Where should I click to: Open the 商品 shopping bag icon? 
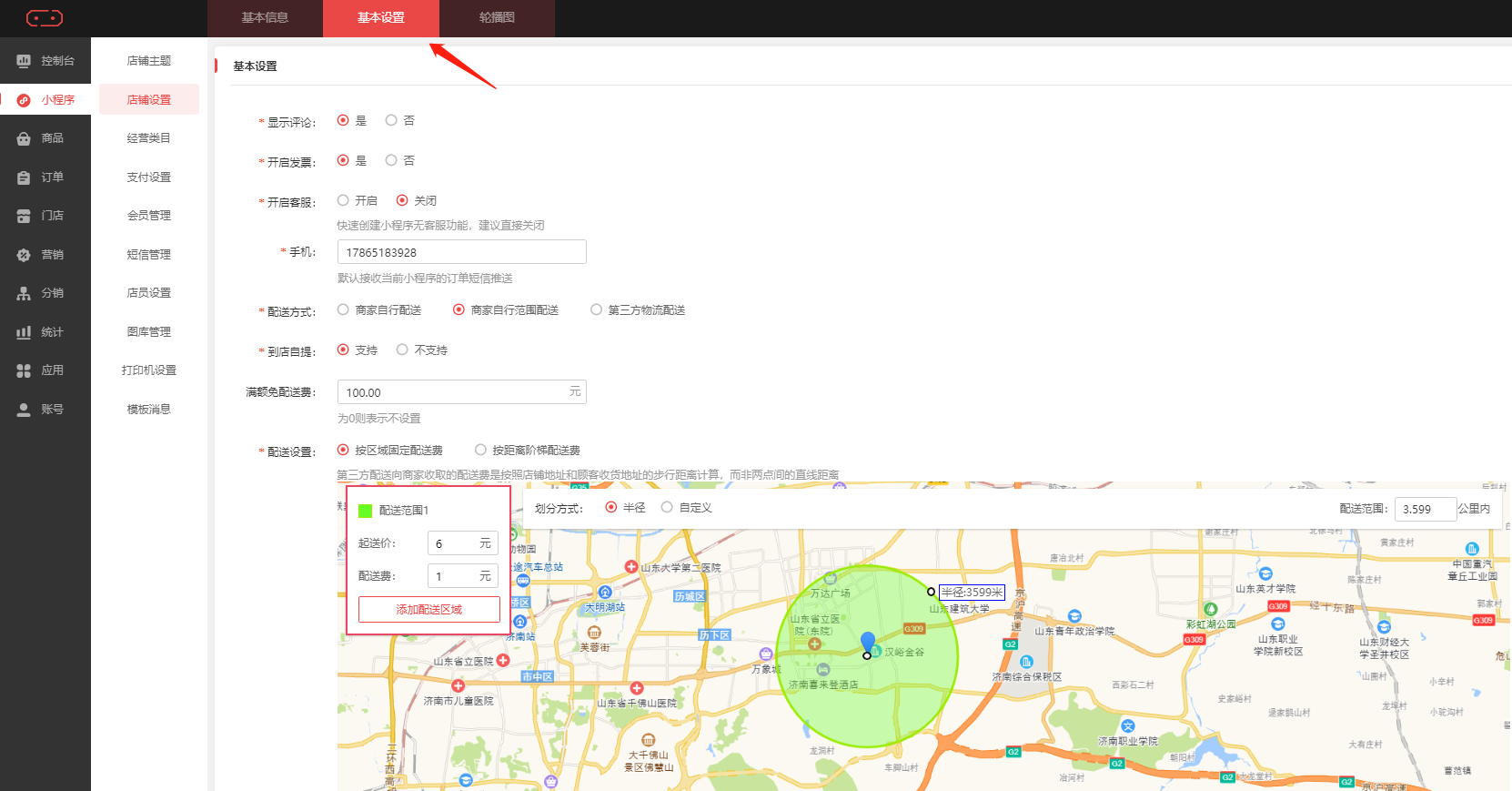tap(24, 138)
